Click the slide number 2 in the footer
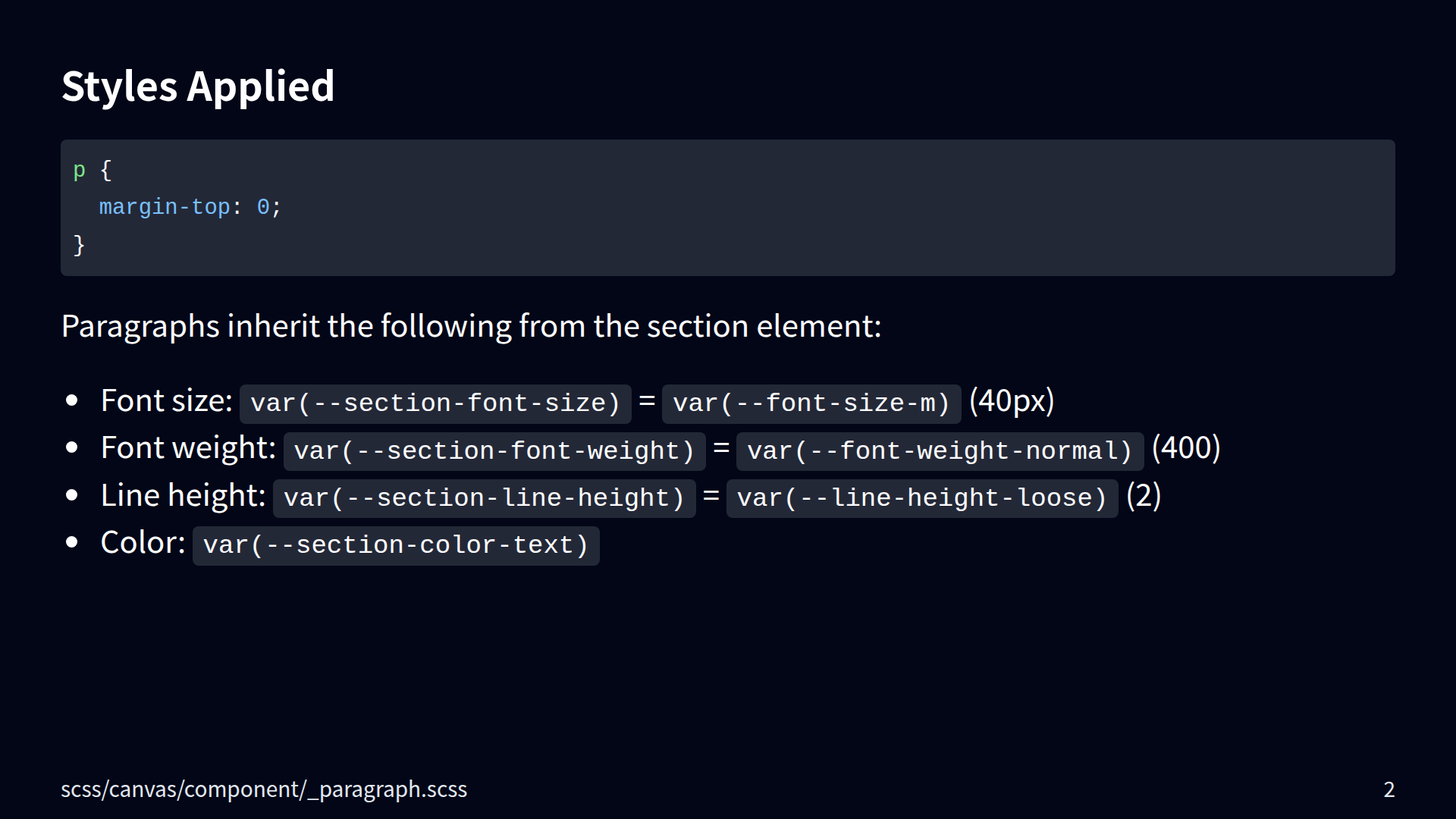Screen dimensions: 1456x819 [1389, 789]
